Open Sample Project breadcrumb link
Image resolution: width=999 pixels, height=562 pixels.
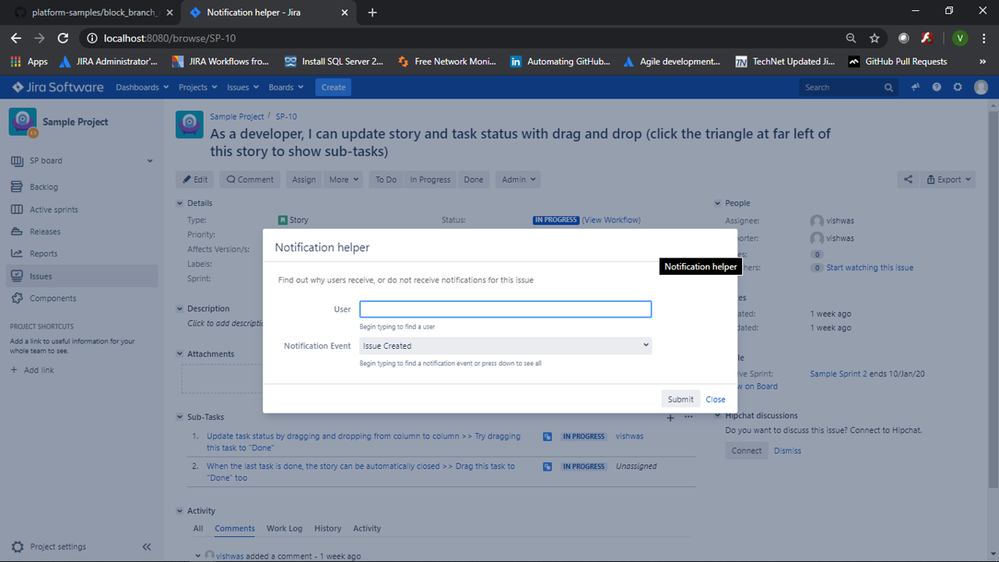coord(236,117)
